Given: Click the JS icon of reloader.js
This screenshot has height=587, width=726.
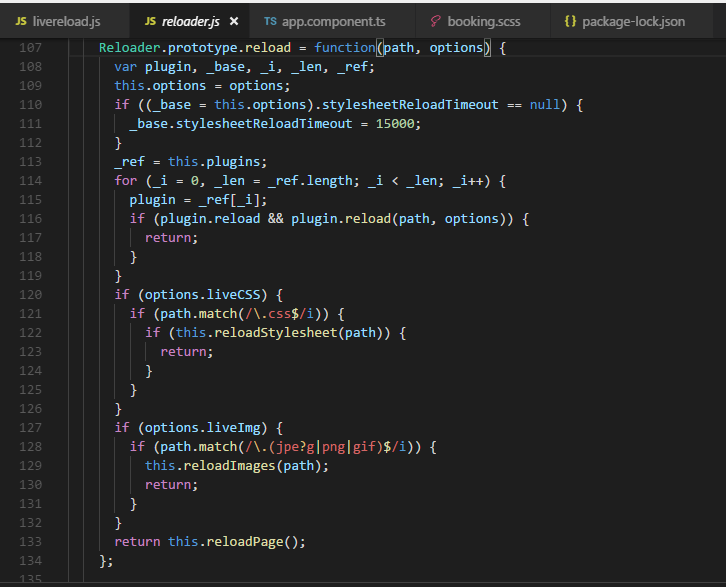Looking at the screenshot, I should point(150,21).
